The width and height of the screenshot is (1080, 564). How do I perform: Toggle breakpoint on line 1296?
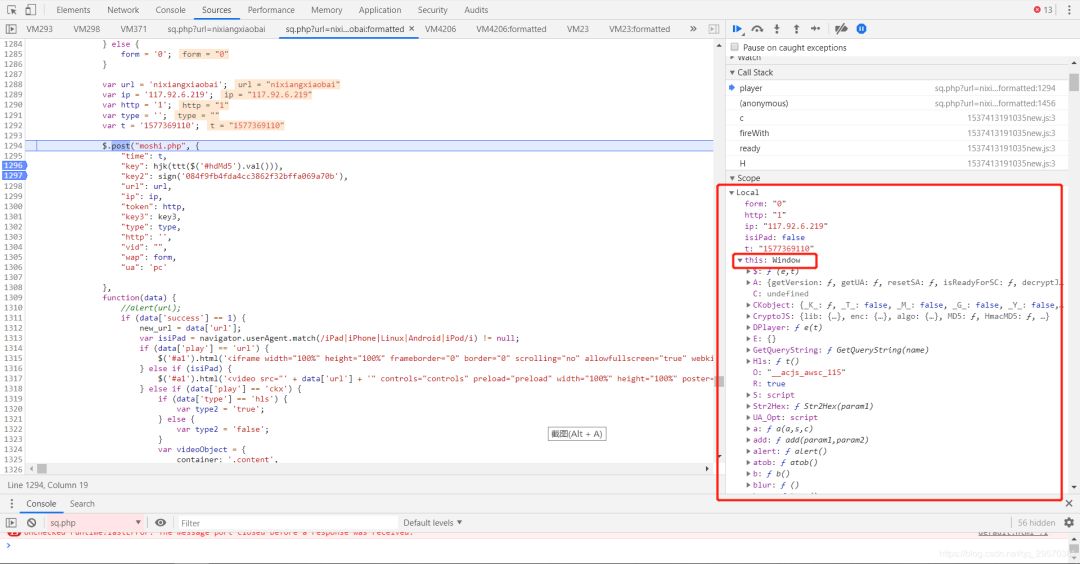pos(13,165)
